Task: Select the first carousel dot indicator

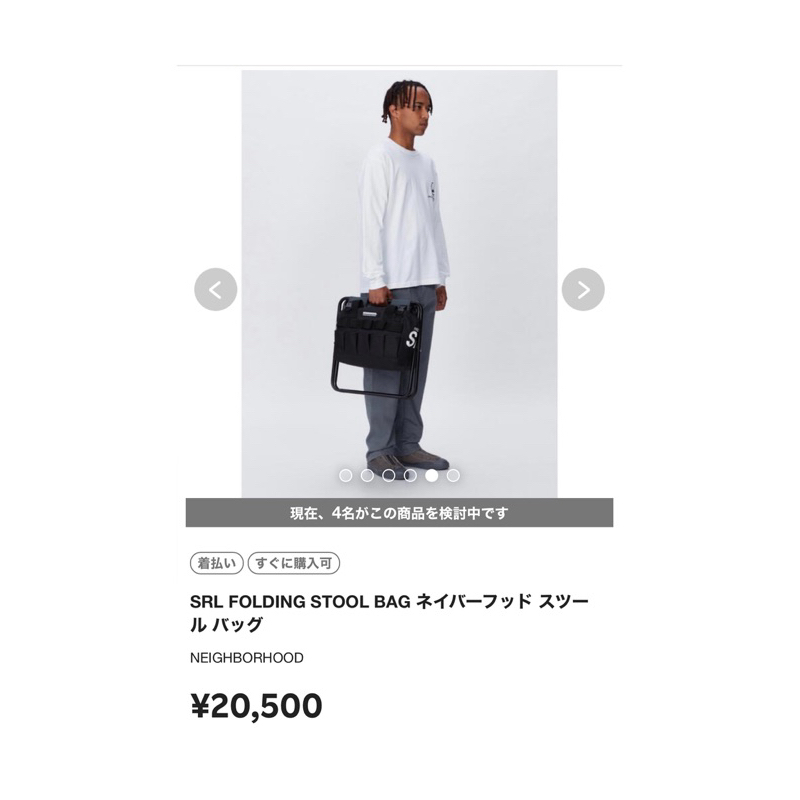Action: coord(345,476)
